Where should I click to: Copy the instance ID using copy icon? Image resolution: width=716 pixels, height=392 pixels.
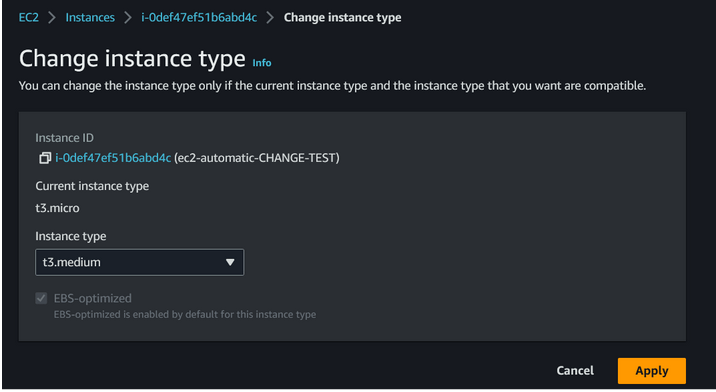[x=44, y=158]
